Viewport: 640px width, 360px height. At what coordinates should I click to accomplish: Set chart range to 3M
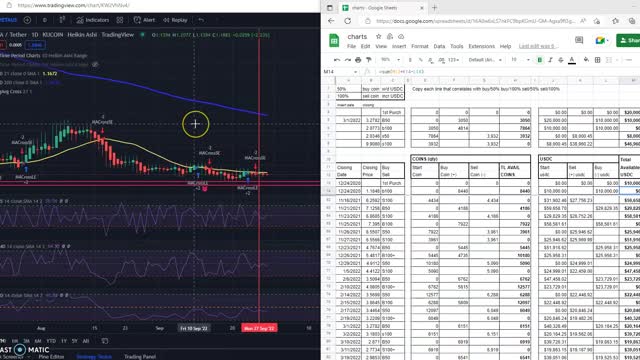[x=27, y=341]
